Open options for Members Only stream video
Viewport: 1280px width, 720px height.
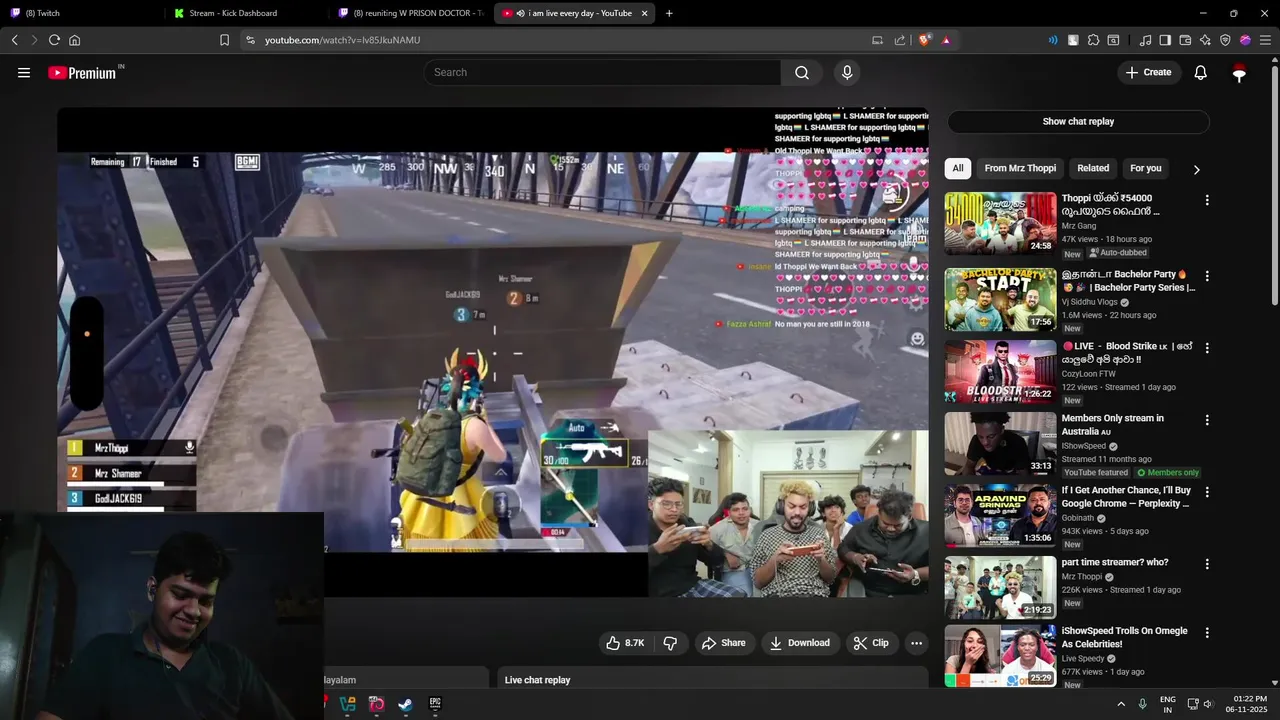coord(1207,420)
